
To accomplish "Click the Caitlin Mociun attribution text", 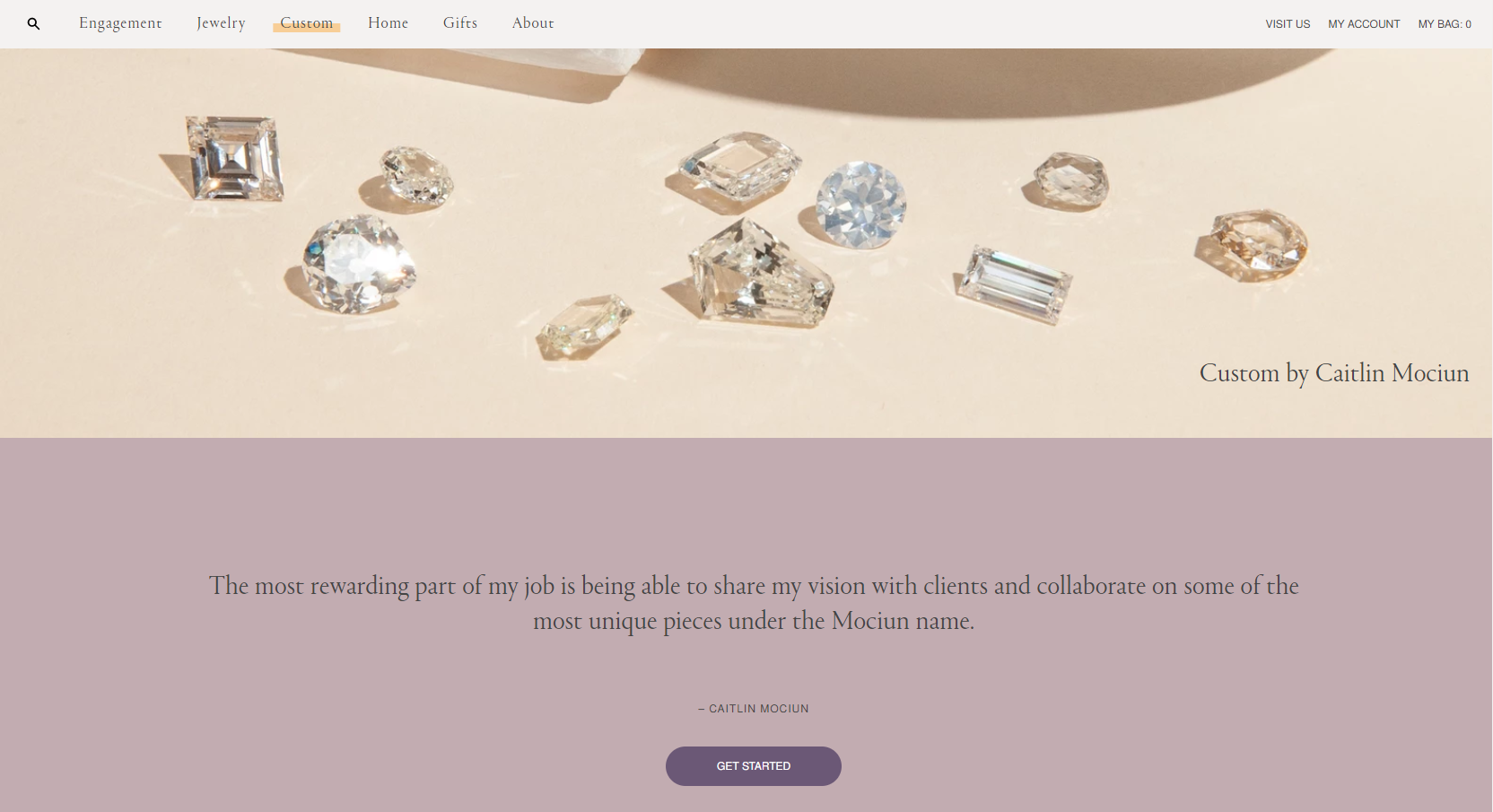I will (x=754, y=709).
